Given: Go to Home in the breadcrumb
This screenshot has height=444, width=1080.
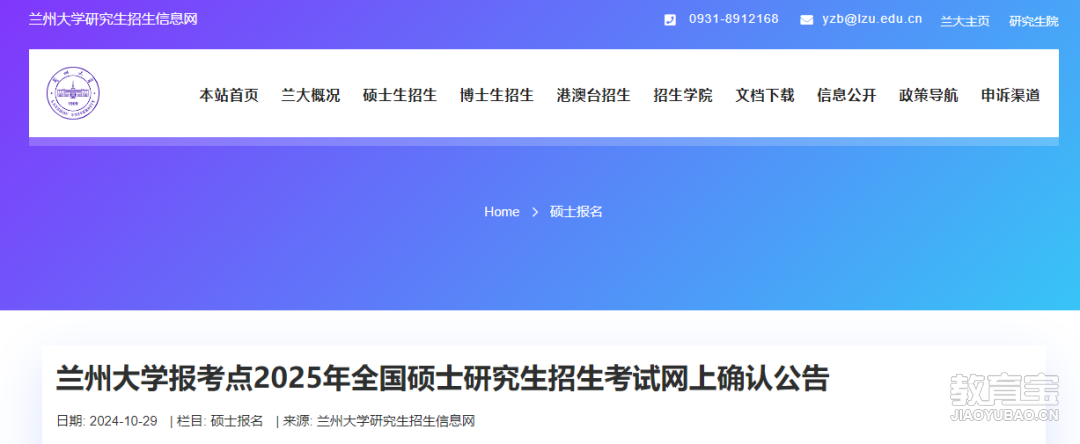Looking at the screenshot, I should [x=501, y=212].
